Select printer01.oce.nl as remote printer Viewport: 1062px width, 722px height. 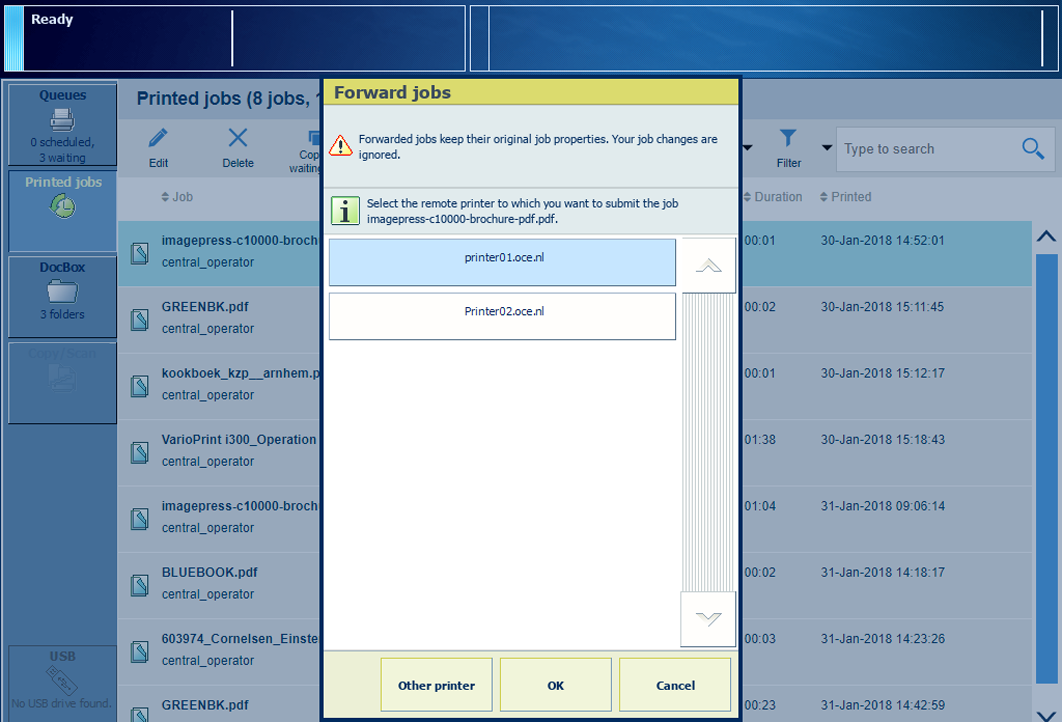[x=502, y=262]
